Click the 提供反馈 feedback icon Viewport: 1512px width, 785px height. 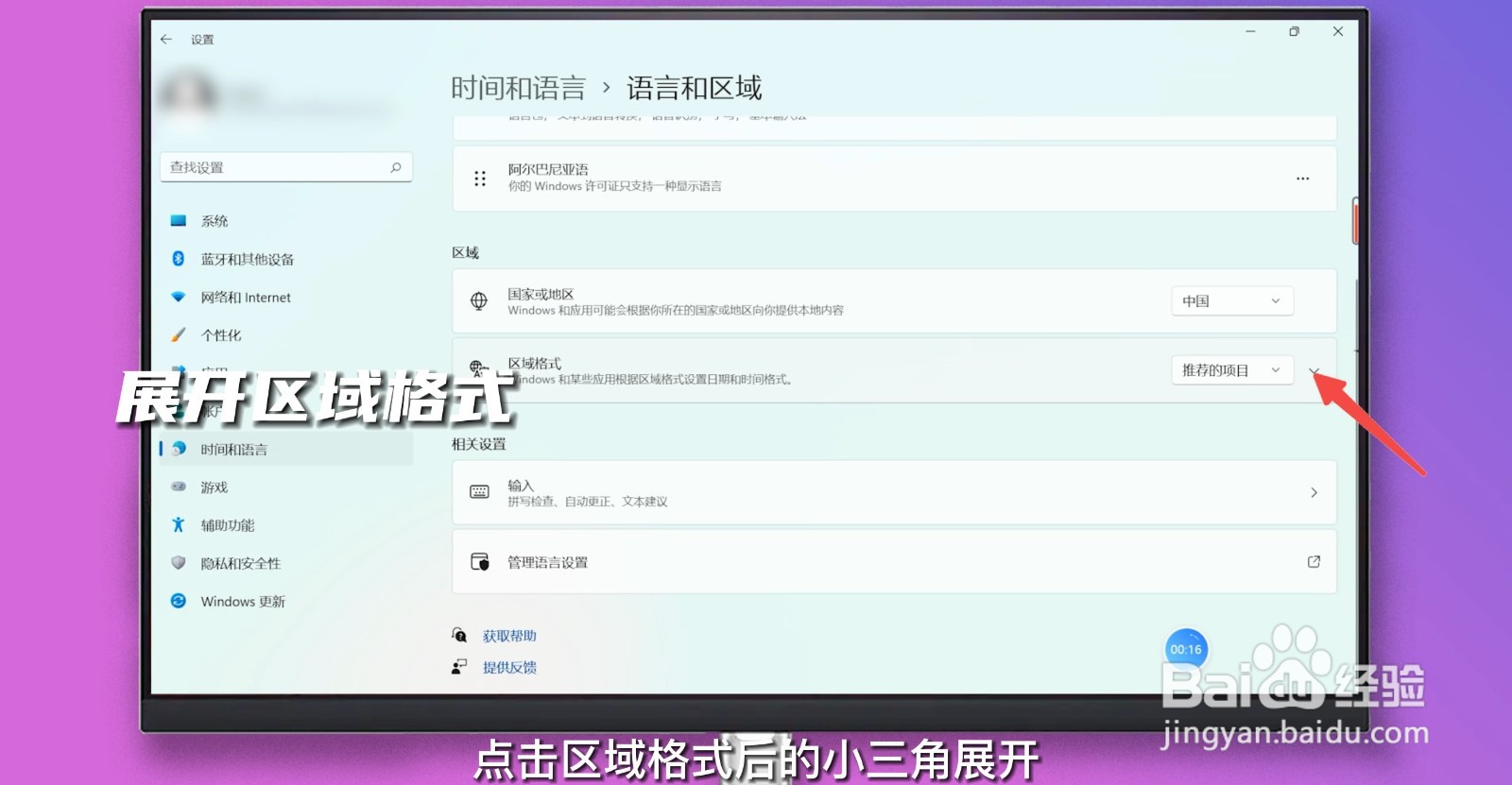click(x=459, y=667)
